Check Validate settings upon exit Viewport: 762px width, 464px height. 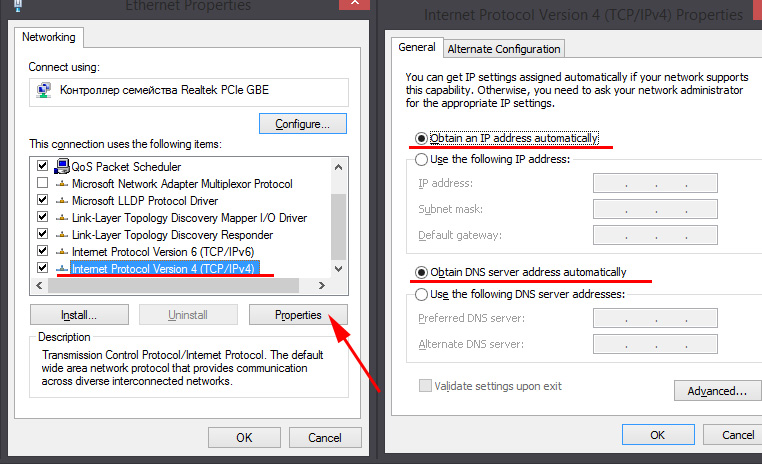pyautogui.click(x=425, y=386)
